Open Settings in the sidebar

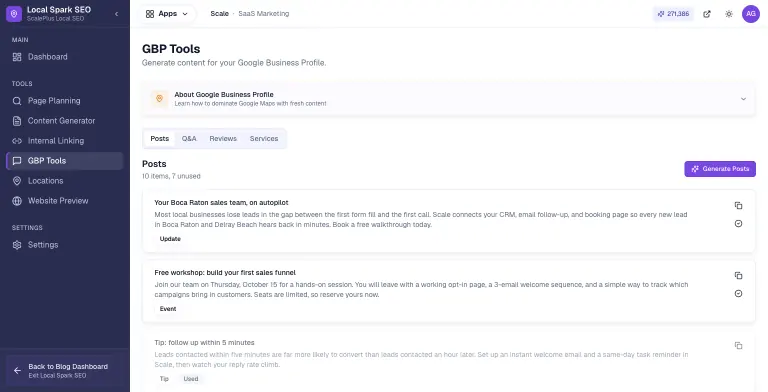65,245
